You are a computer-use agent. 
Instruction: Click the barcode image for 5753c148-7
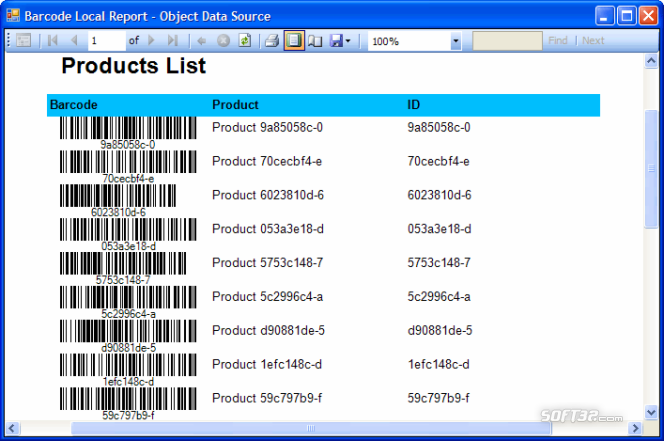(x=123, y=263)
